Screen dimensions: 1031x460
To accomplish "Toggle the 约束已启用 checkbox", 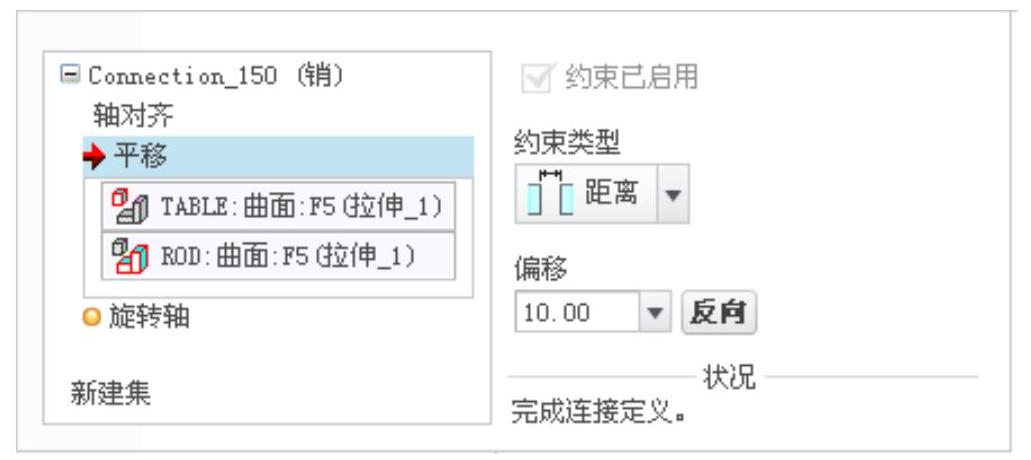I will 539,78.
